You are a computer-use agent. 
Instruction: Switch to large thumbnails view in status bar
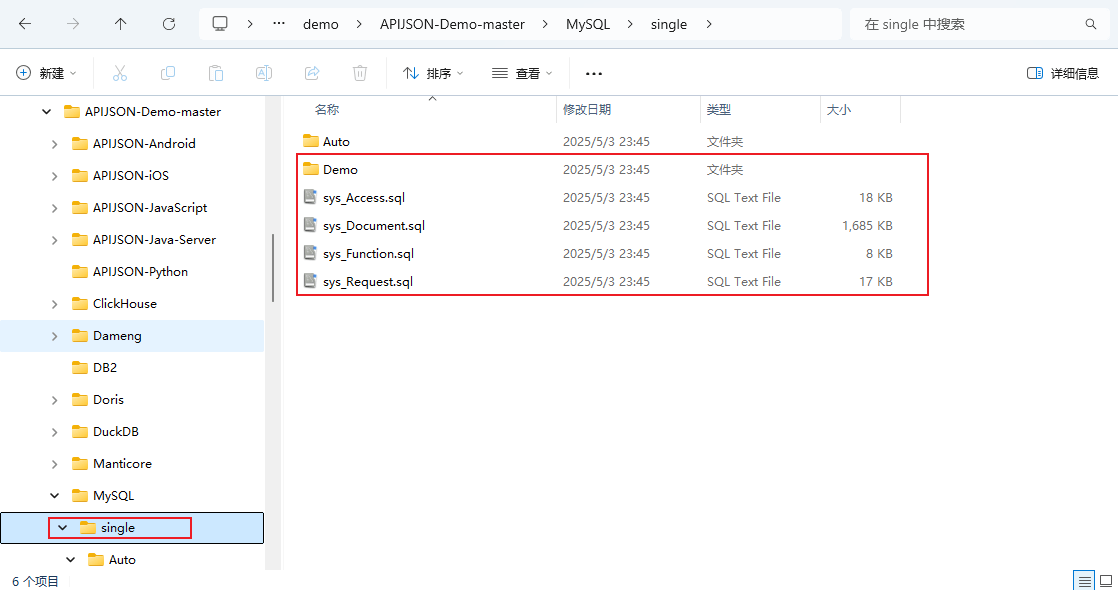tap(1105, 581)
